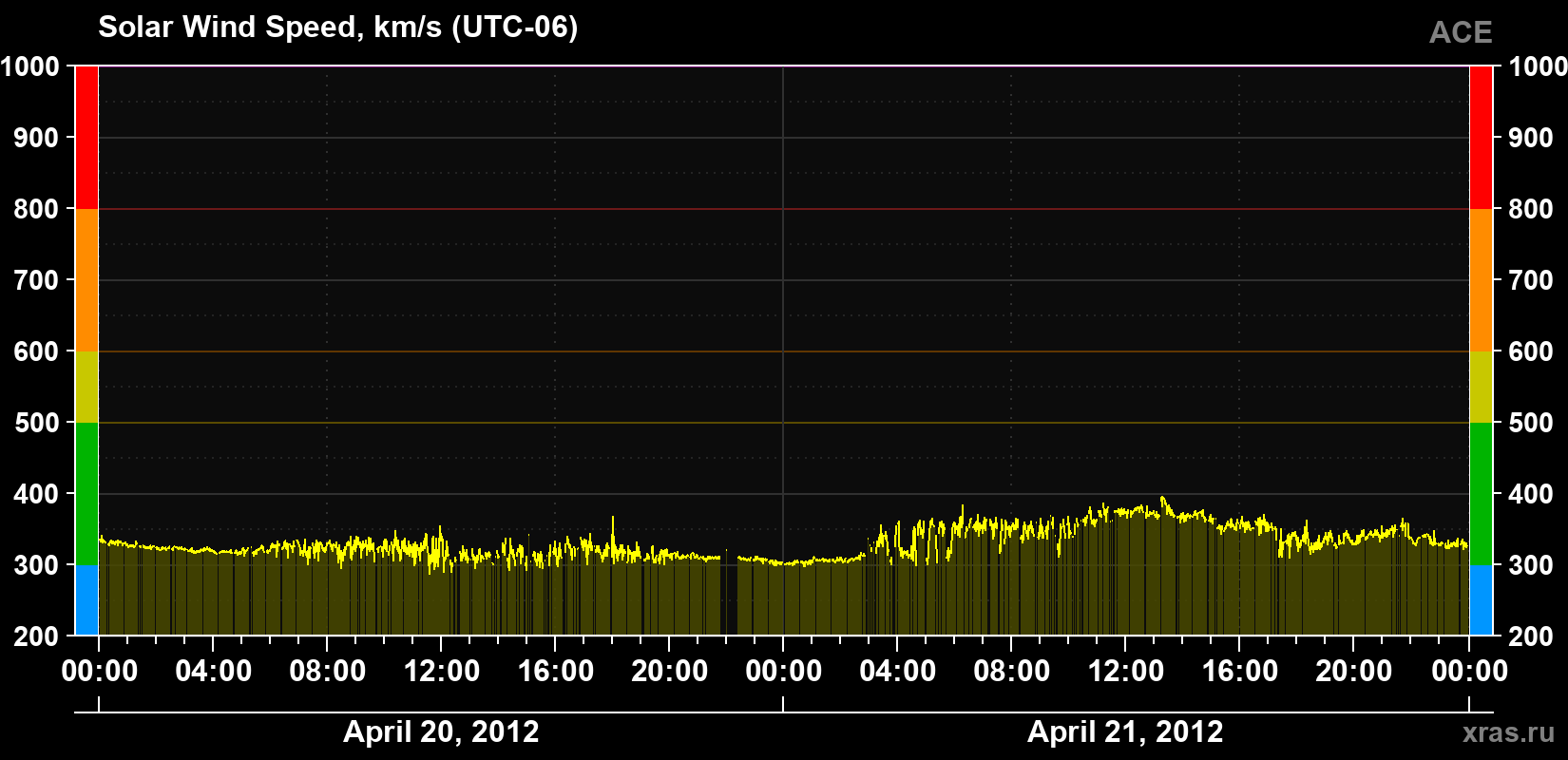Click the "20:00" time label under April 20
This screenshot has width=1568, height=760.
point(669,672)
